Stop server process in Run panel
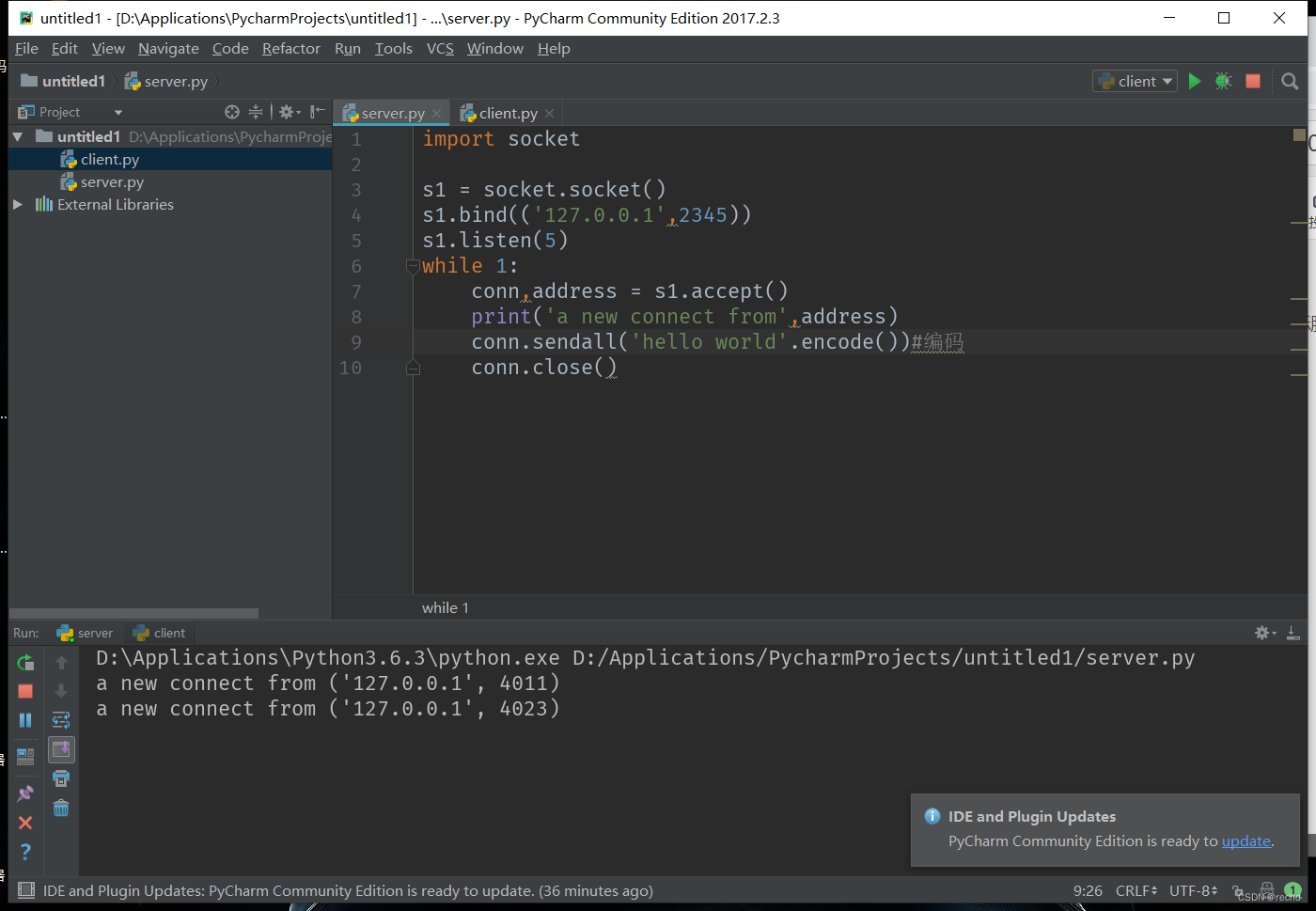The height and width of the screenshot is (911, 1316). [25, 691]
